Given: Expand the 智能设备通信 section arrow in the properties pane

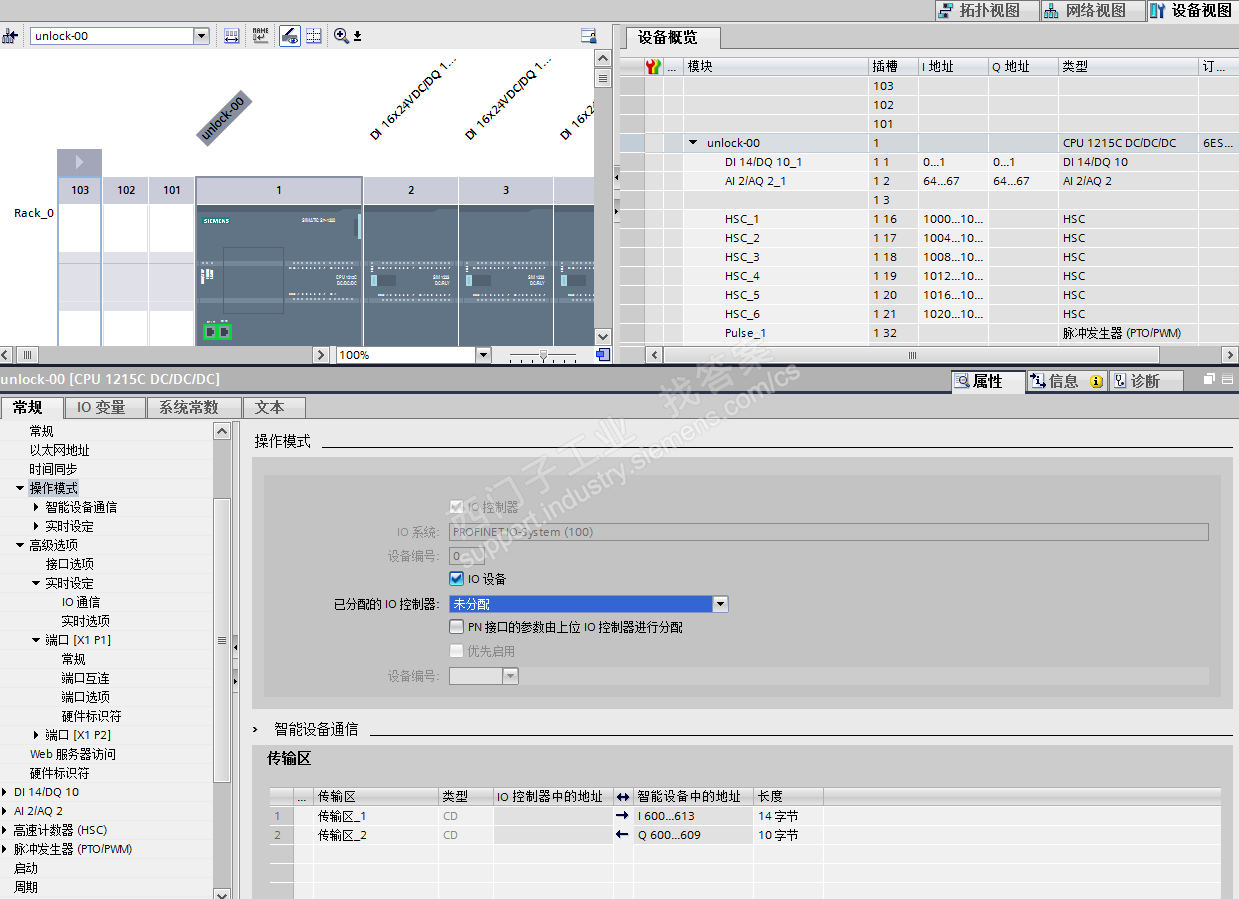Looking at the screenshot, I should (256, 729).
